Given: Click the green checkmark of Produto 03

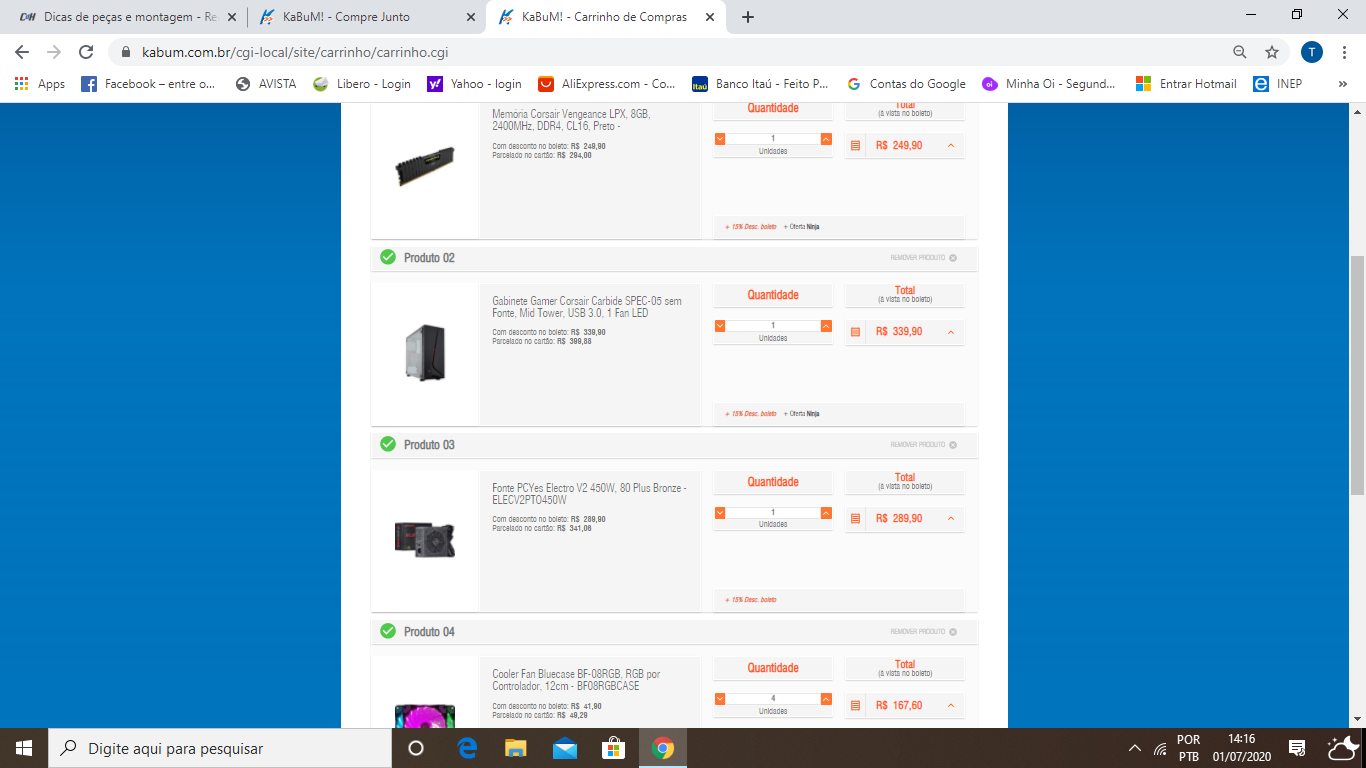Looking at the screenshot, I should pyautogui.click(x=388, y=444).
